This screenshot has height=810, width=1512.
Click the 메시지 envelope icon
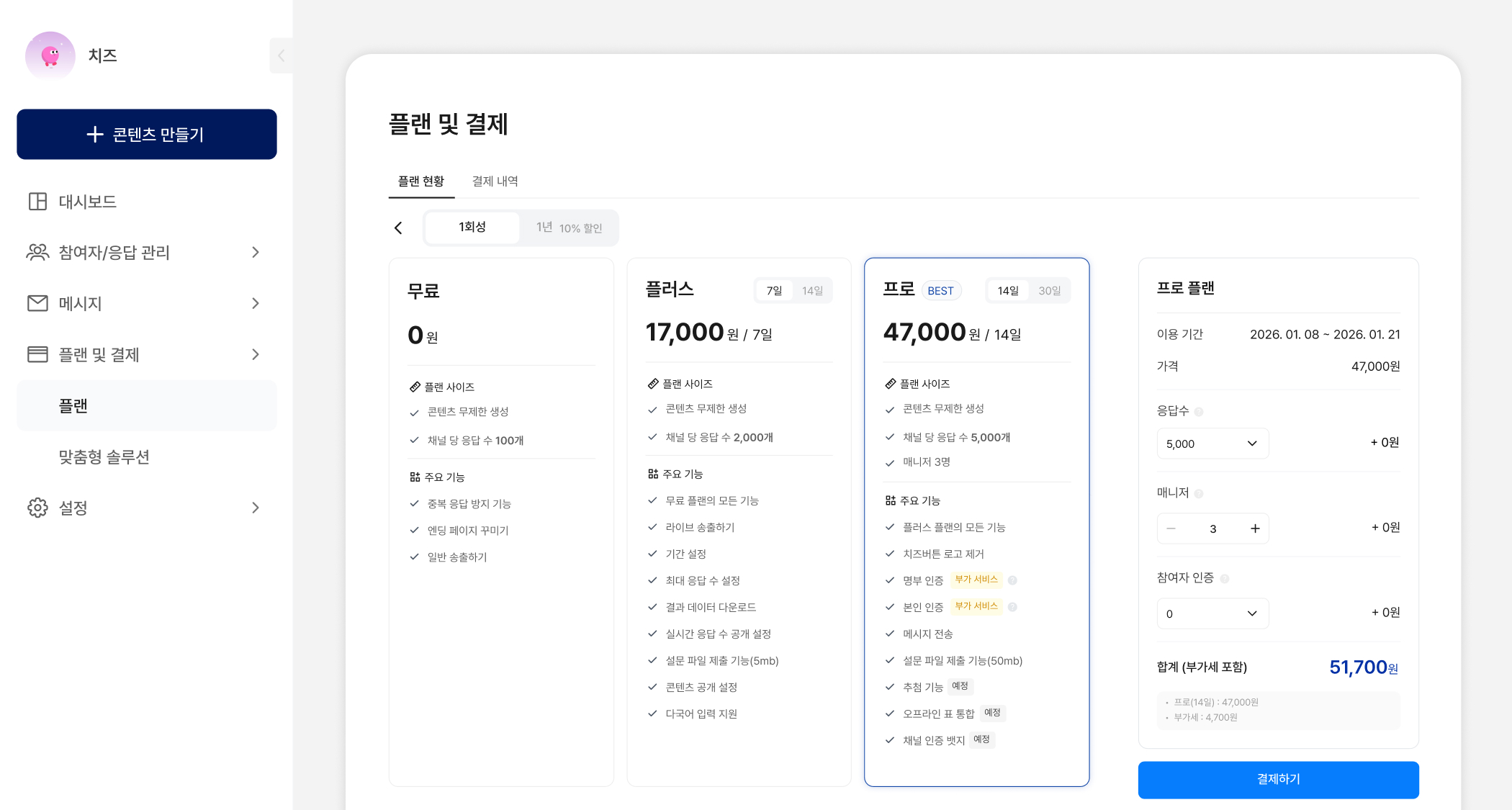click(37, 303)
